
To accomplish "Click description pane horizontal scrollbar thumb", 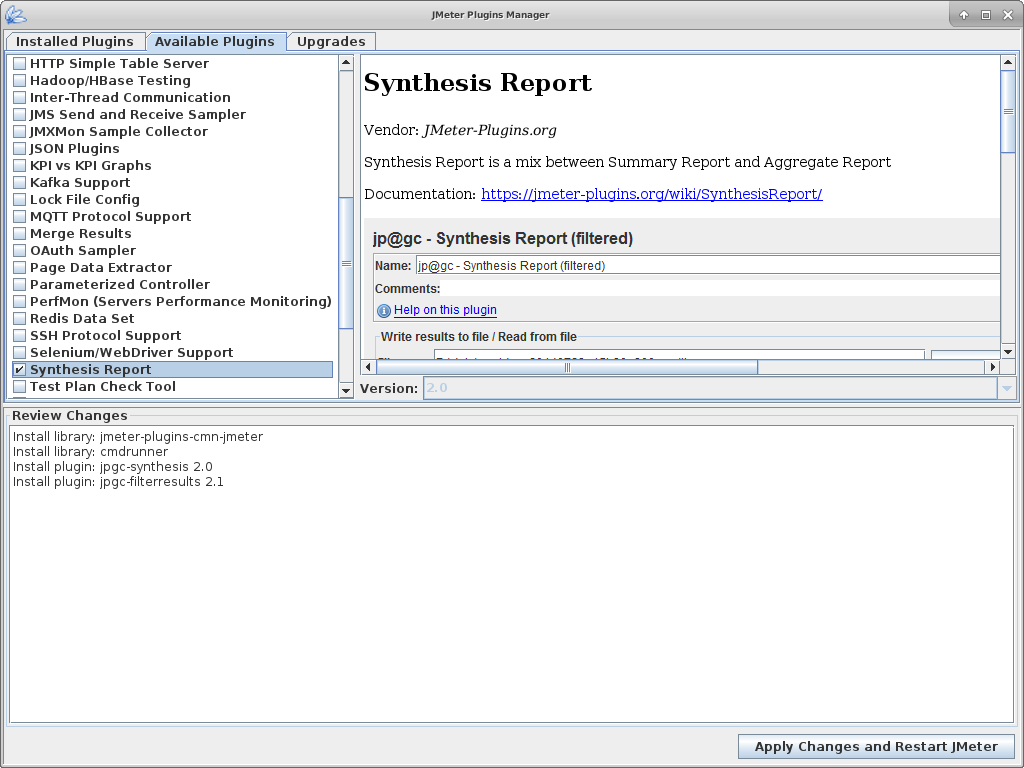I will click(567, 367).
